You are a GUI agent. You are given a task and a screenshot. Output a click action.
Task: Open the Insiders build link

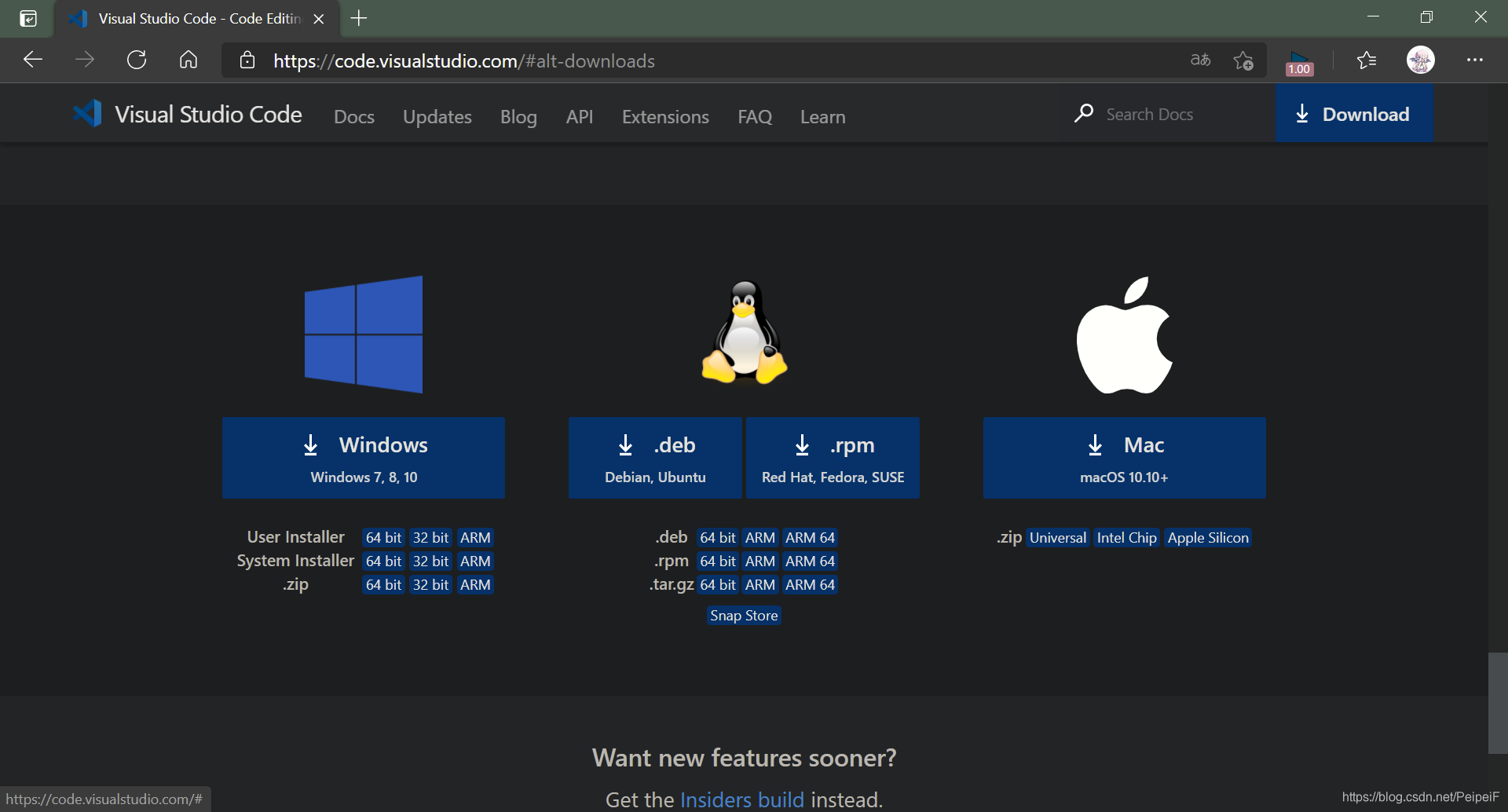tap(741, 799)
